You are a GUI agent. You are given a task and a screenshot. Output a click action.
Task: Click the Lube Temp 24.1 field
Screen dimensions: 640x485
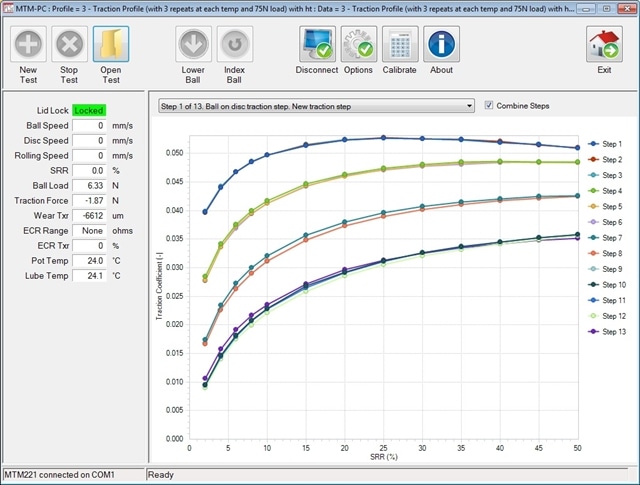(x=89, y=276)
